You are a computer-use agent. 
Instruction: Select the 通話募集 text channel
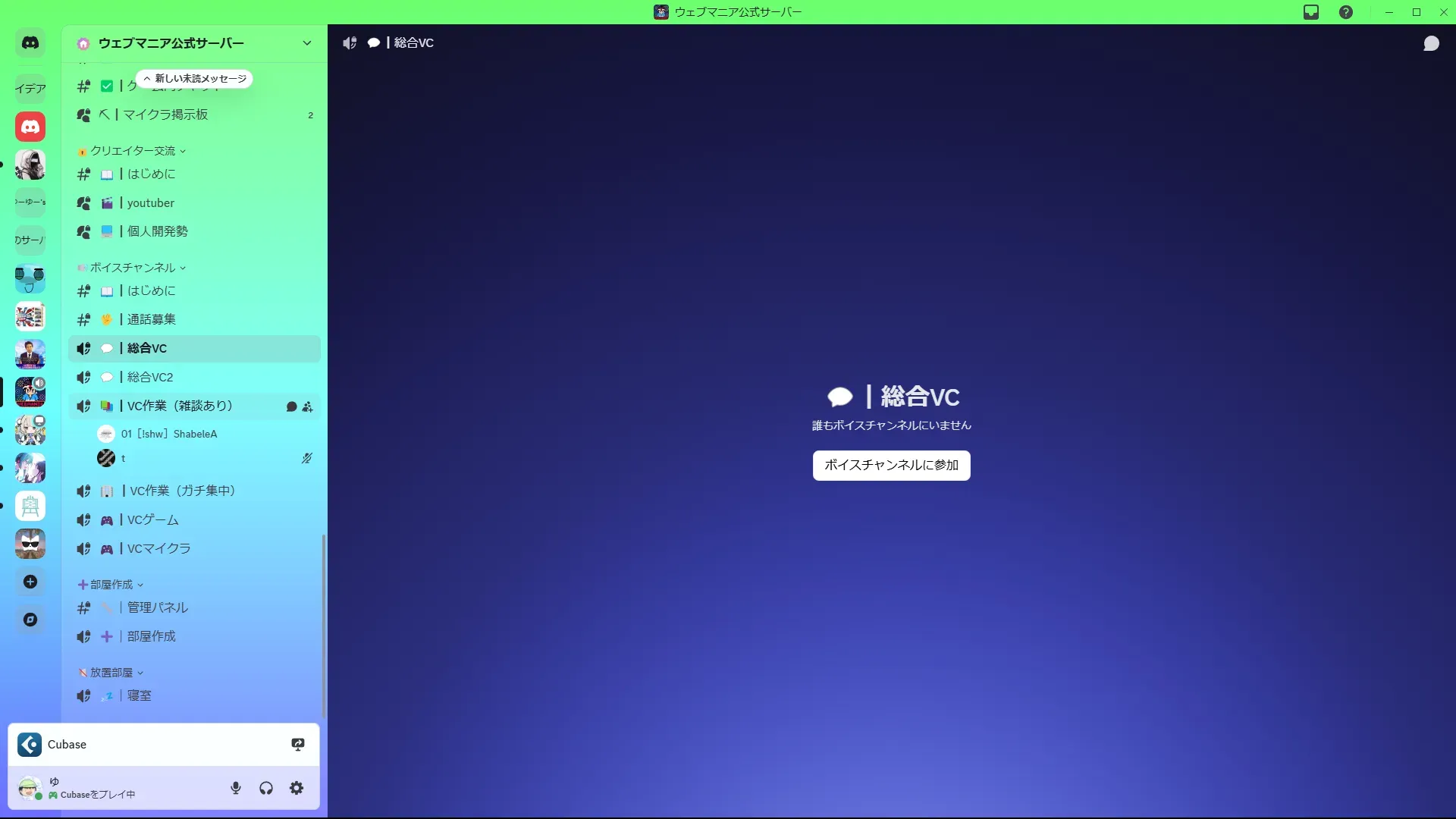152,319
